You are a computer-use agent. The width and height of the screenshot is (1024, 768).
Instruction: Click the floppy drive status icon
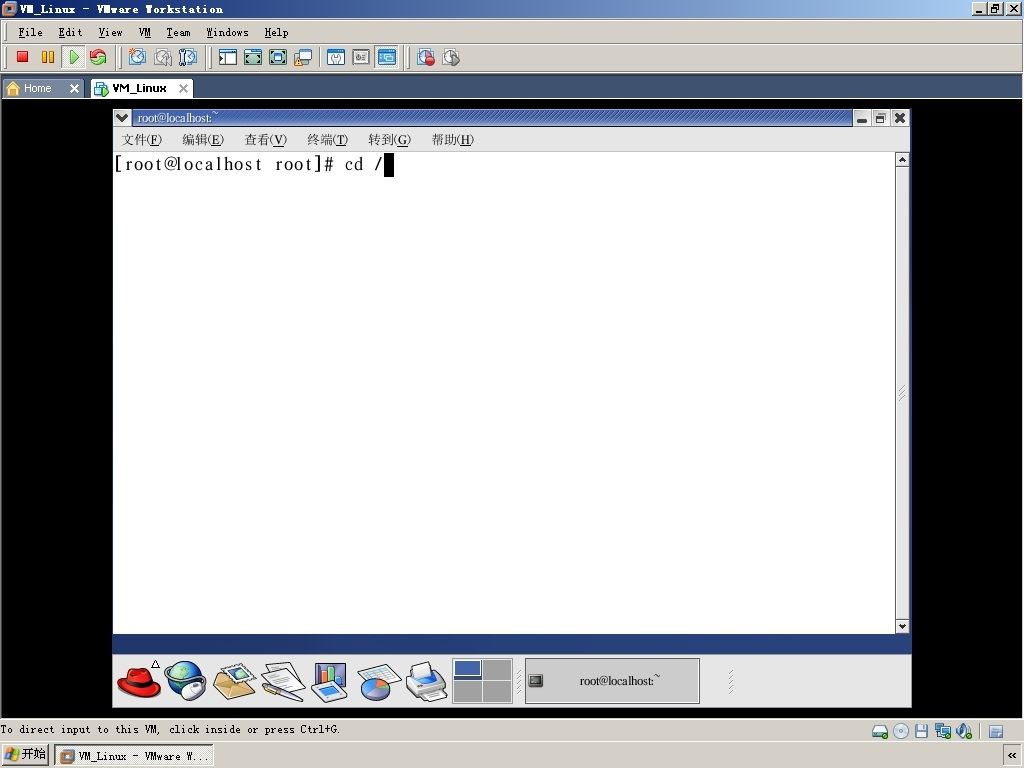click(921, 731)
